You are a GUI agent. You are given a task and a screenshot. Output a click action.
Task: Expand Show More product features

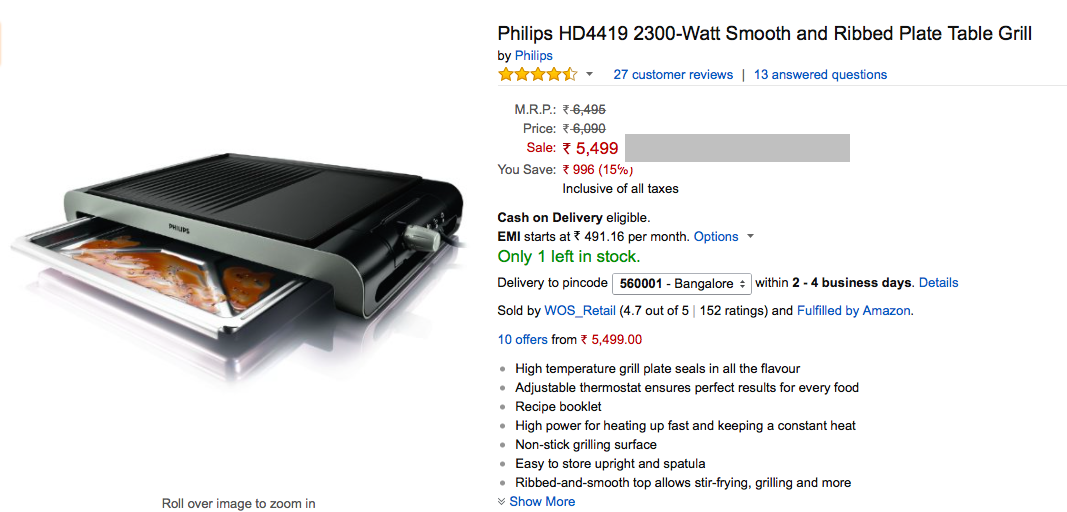point(541,502)
